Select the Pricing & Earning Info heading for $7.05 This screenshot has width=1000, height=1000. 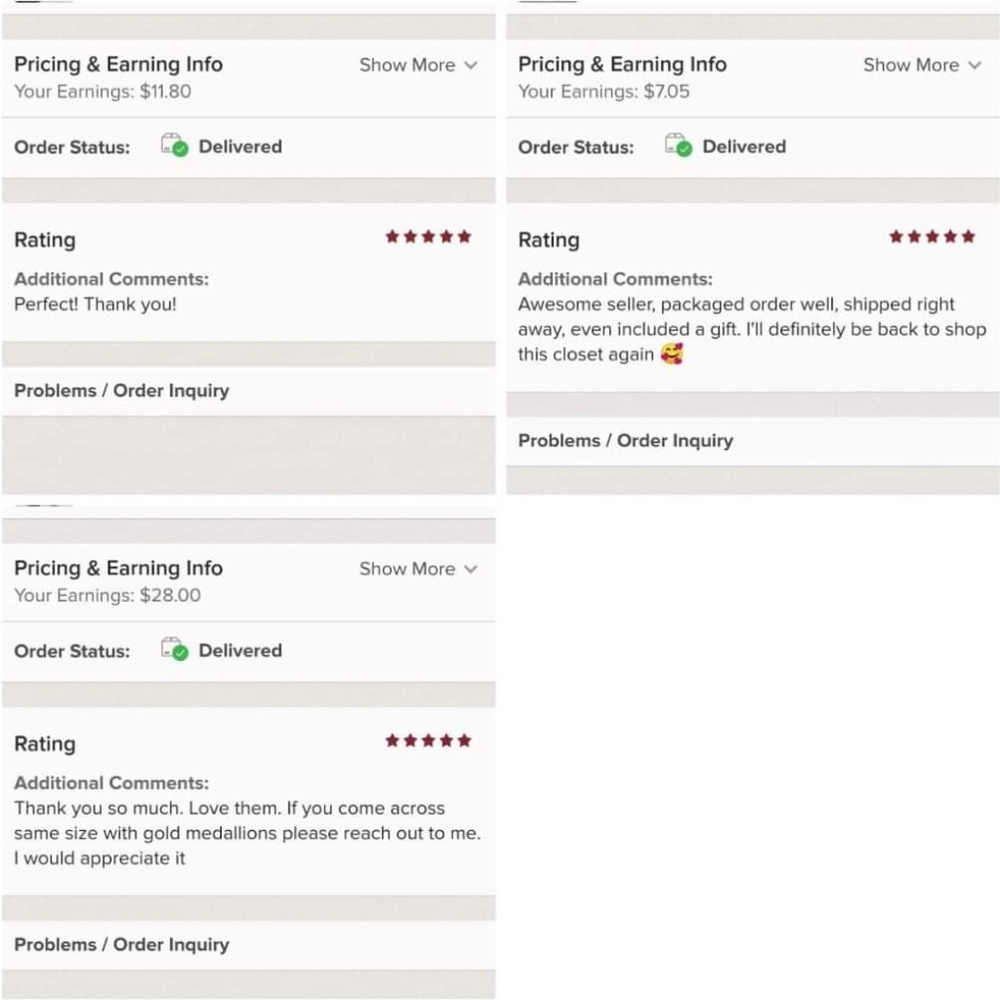click(622, 64)
